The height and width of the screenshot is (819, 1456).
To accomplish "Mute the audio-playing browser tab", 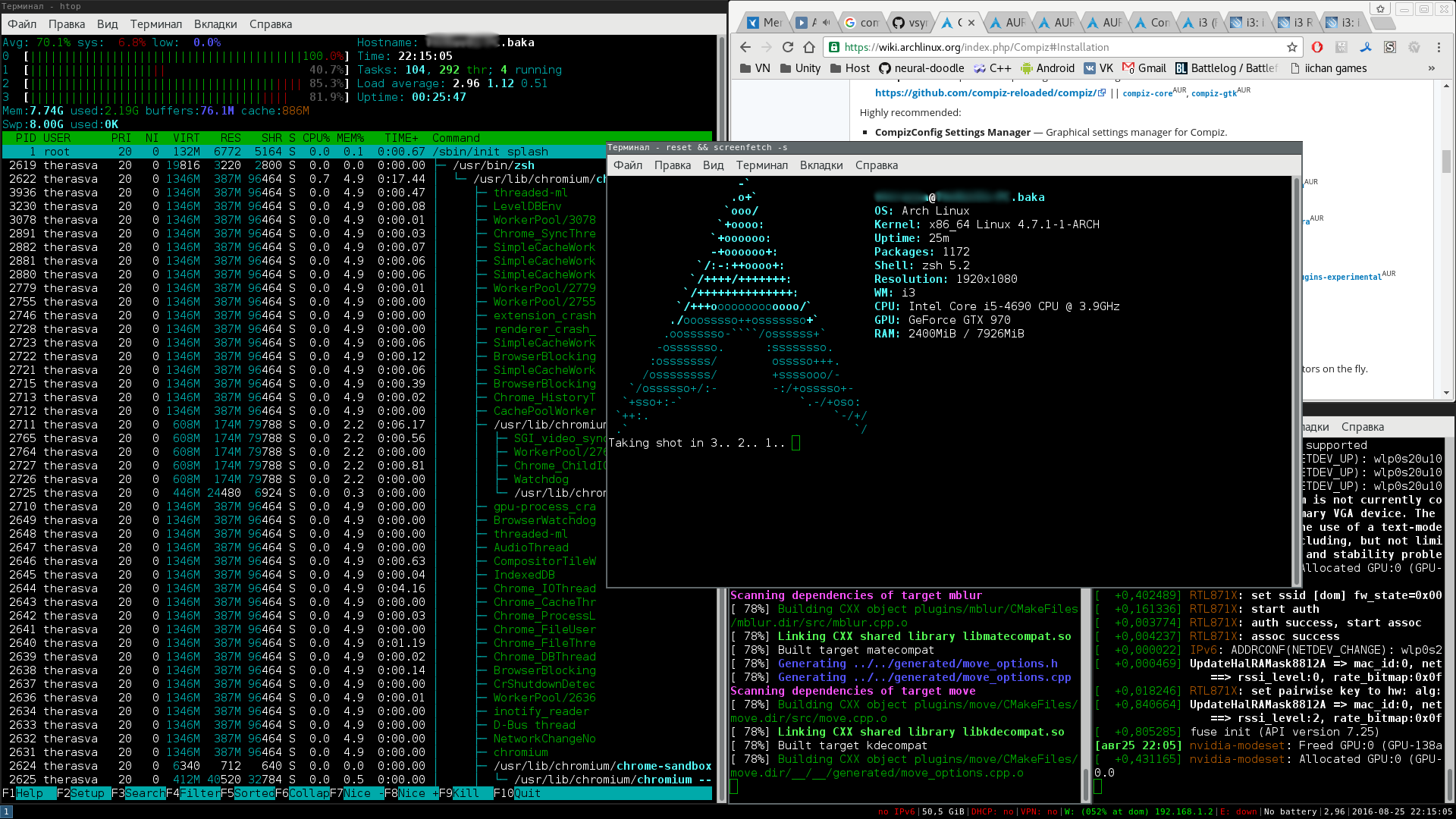I will [x=826, y=23].
